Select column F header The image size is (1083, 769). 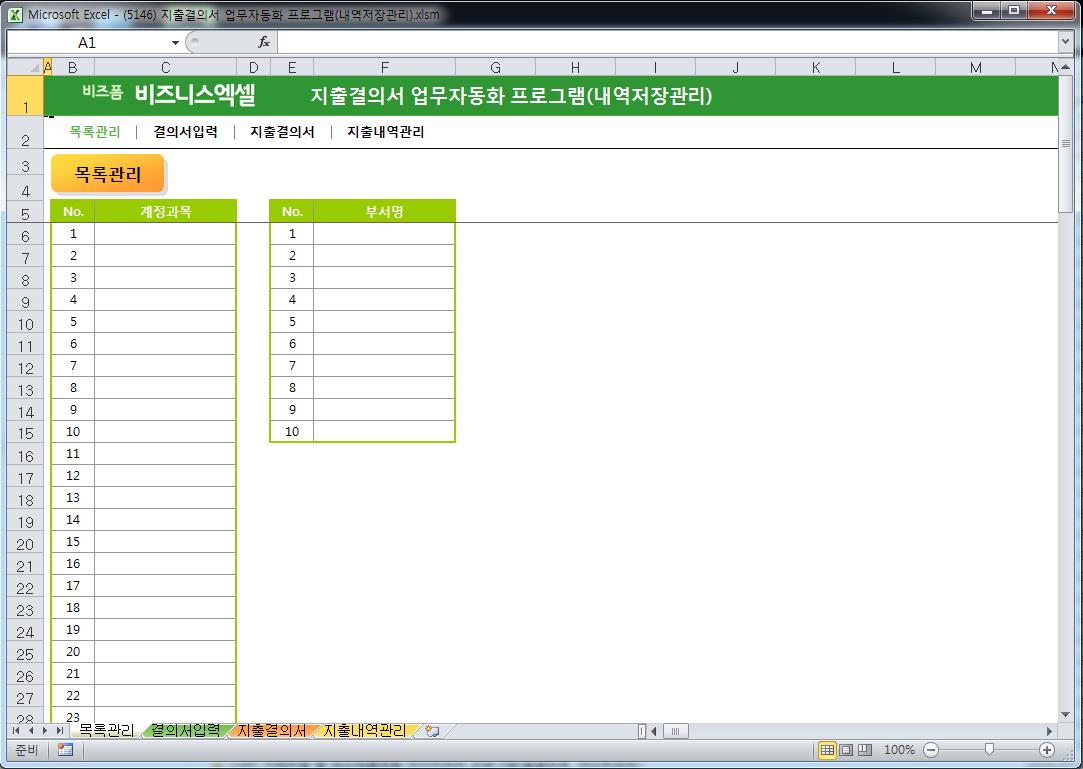tap(384, 67)
